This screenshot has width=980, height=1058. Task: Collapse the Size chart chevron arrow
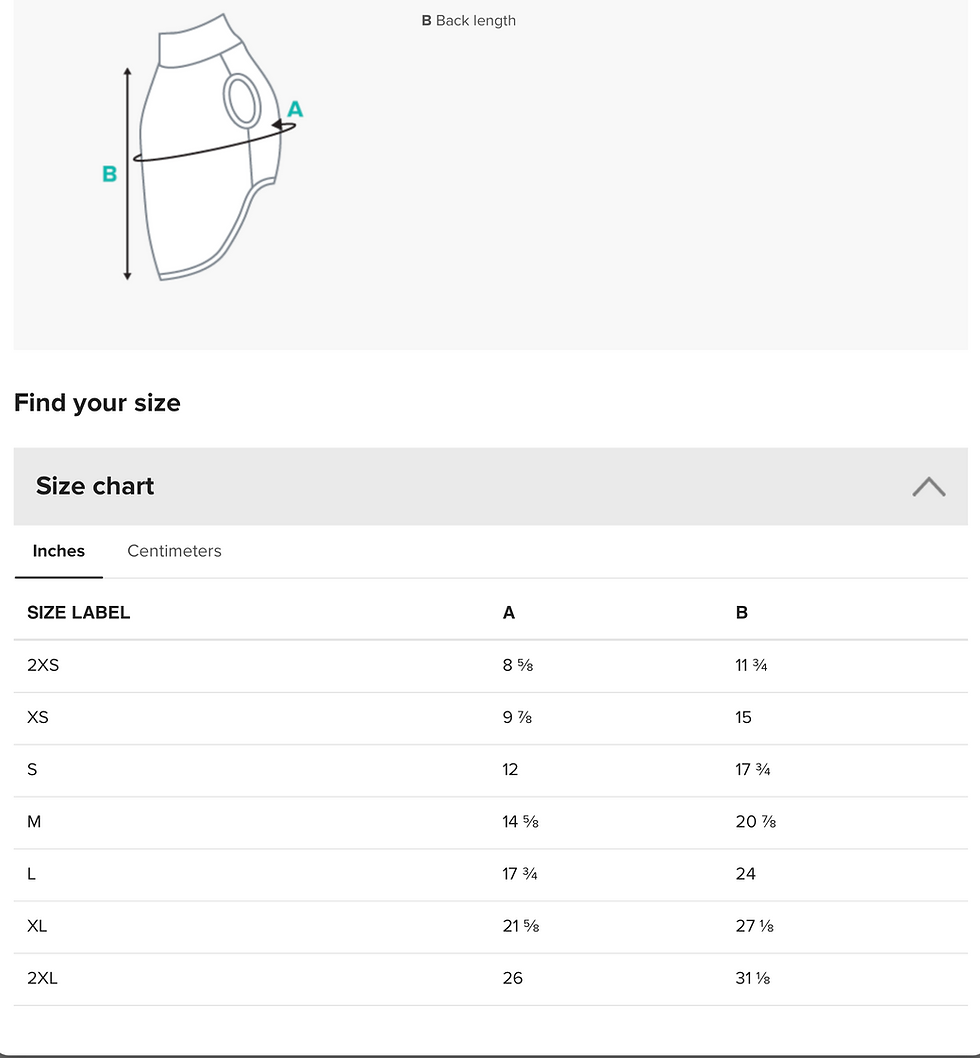point(929,486)
